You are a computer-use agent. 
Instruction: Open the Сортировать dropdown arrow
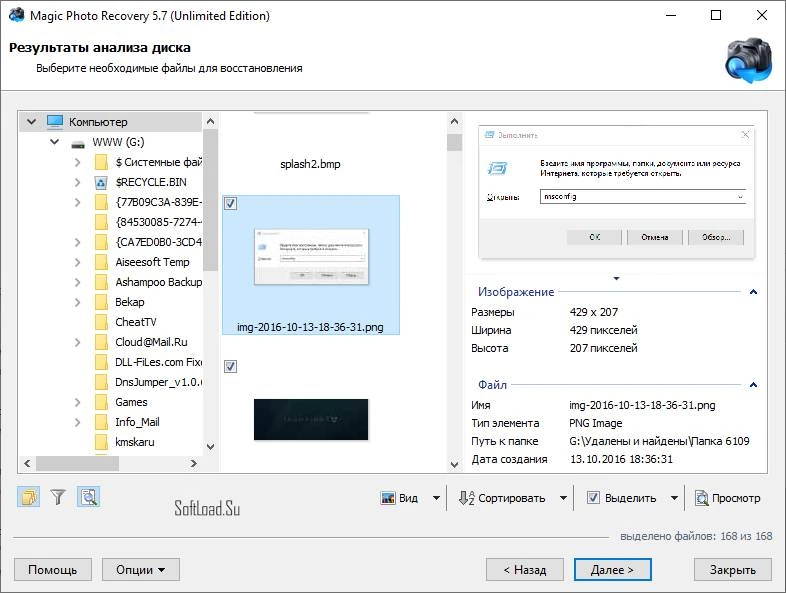pyautogui.click(x=563, y=498)
